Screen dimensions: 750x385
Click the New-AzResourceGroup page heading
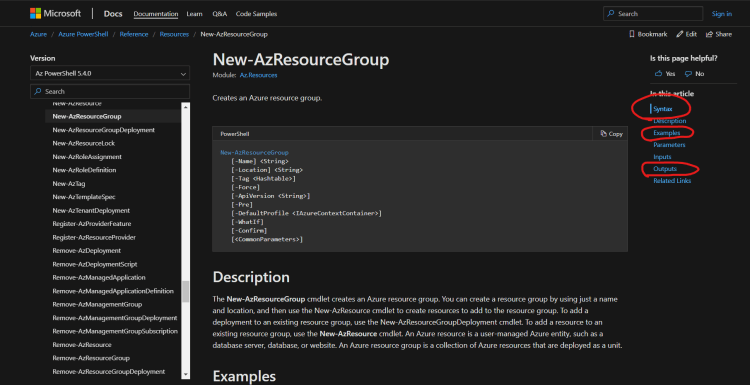(x=301, y=60)
